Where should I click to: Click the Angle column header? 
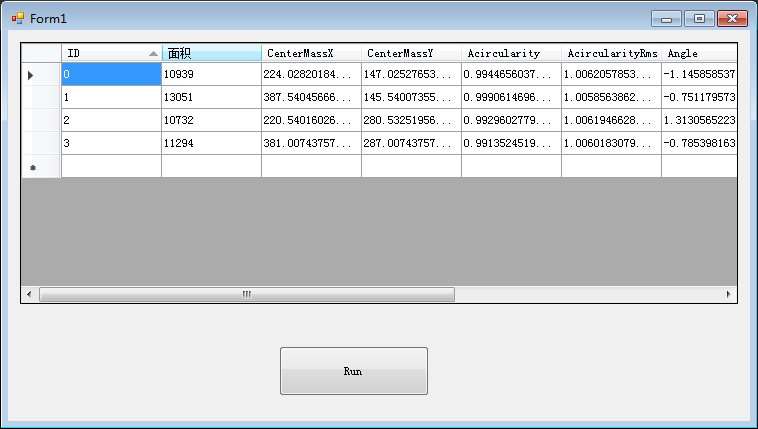(698, 53)
